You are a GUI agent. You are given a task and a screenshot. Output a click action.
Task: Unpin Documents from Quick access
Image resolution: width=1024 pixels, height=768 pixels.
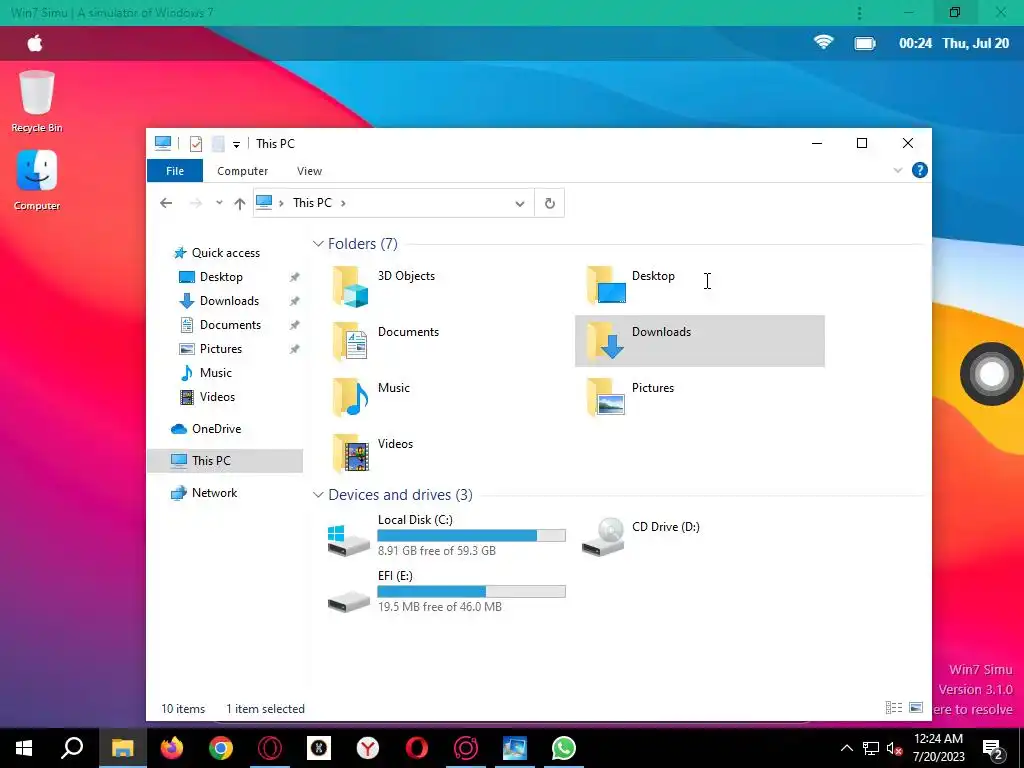point(295,325)
